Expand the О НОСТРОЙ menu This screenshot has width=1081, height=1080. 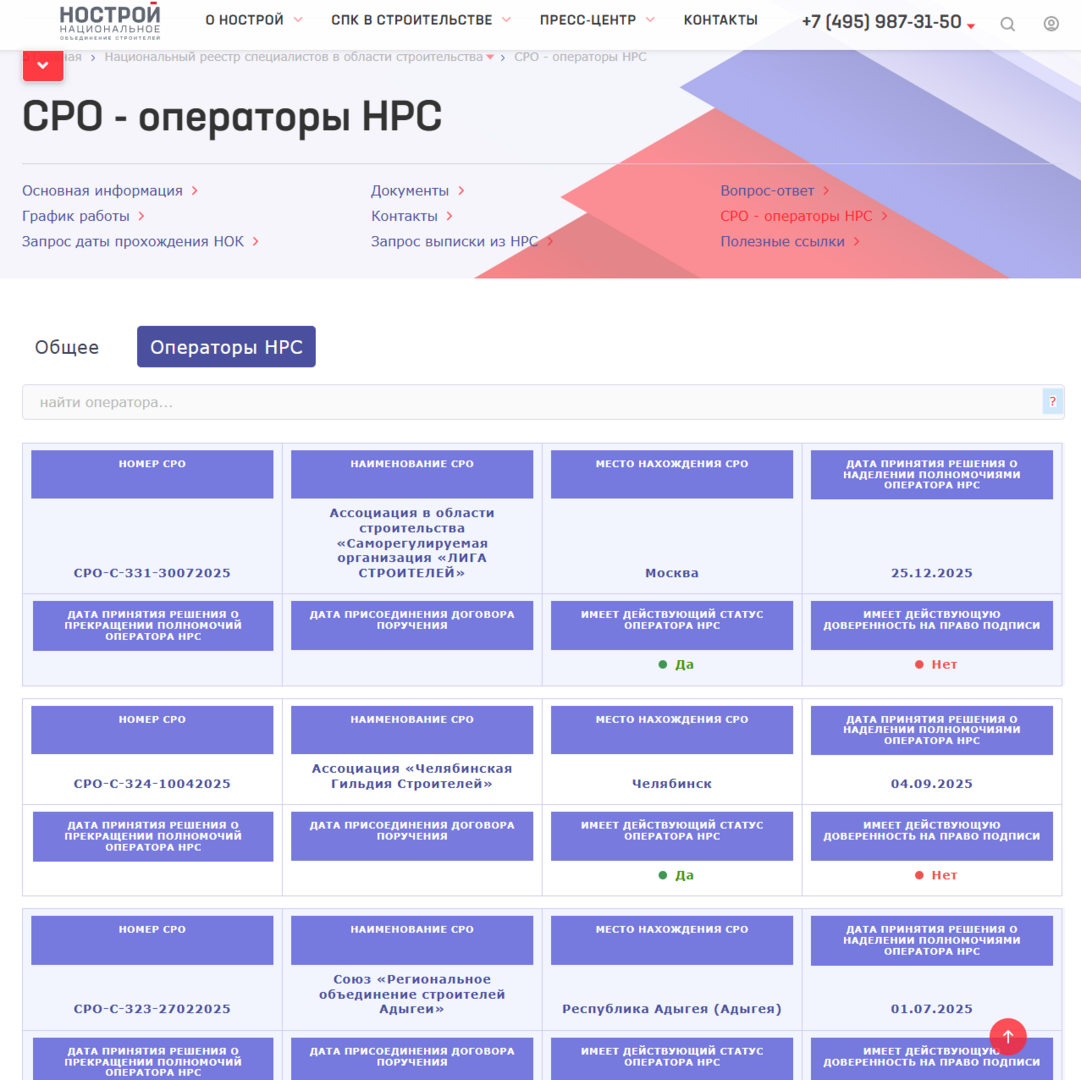254,20
